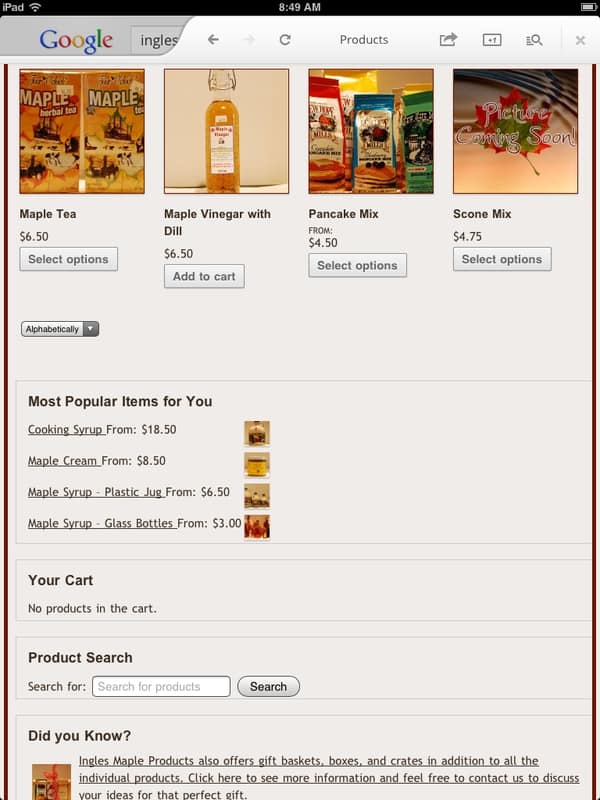Open the Maple Cream link
The width and height of the screenshot is (600, 800).
[64, 461]
